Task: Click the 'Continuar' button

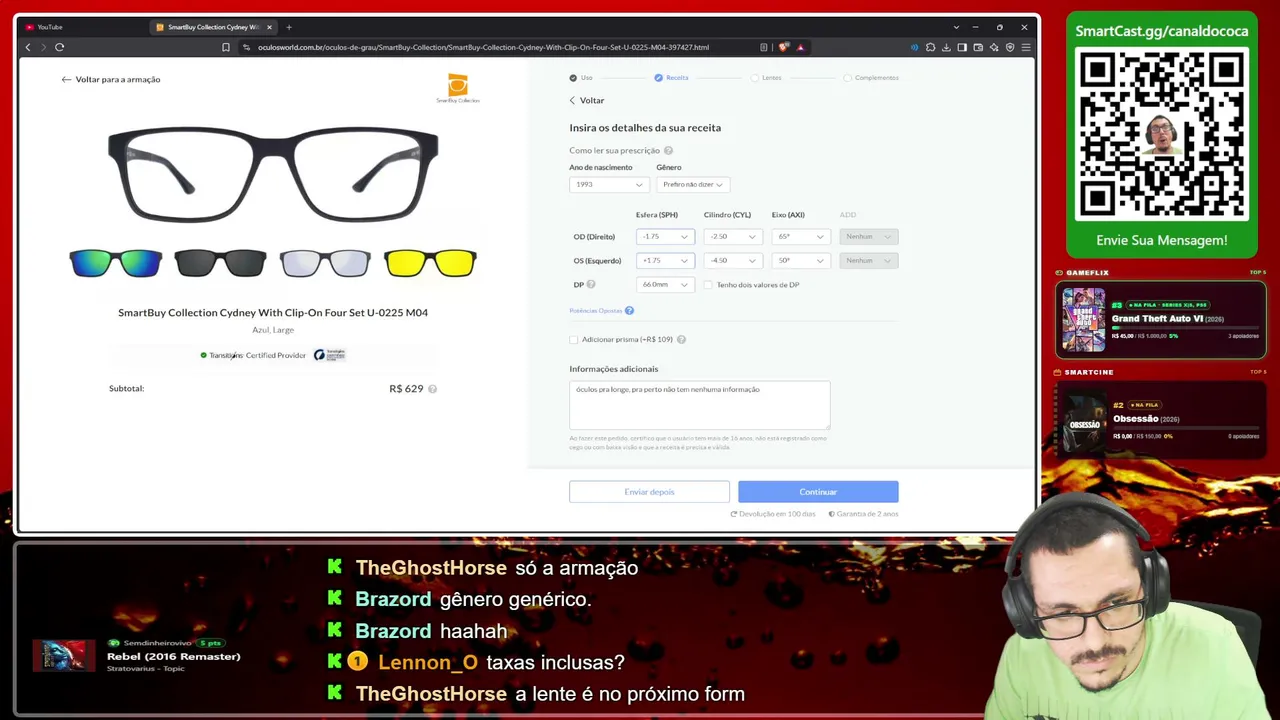Action: coord(818,492)
